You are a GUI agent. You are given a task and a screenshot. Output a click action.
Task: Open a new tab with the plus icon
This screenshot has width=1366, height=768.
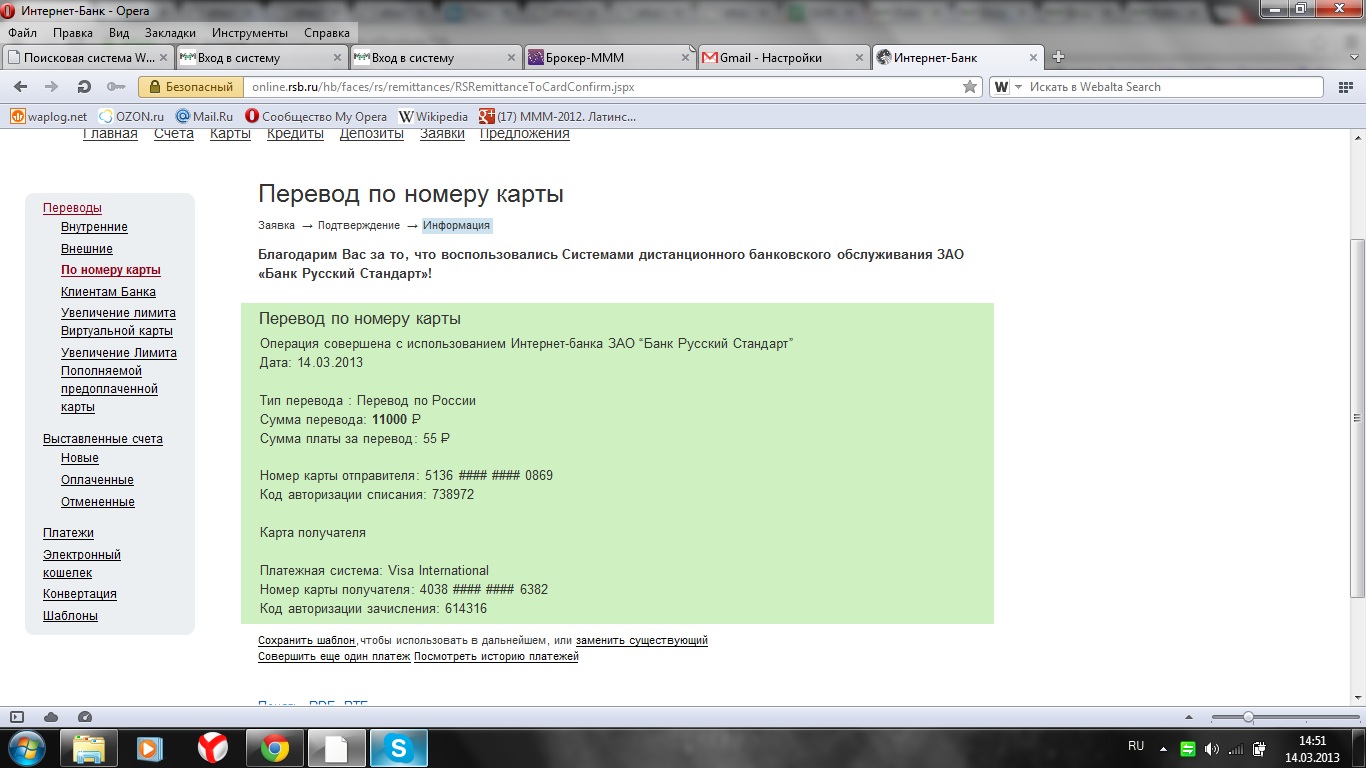pos(1059,57)
